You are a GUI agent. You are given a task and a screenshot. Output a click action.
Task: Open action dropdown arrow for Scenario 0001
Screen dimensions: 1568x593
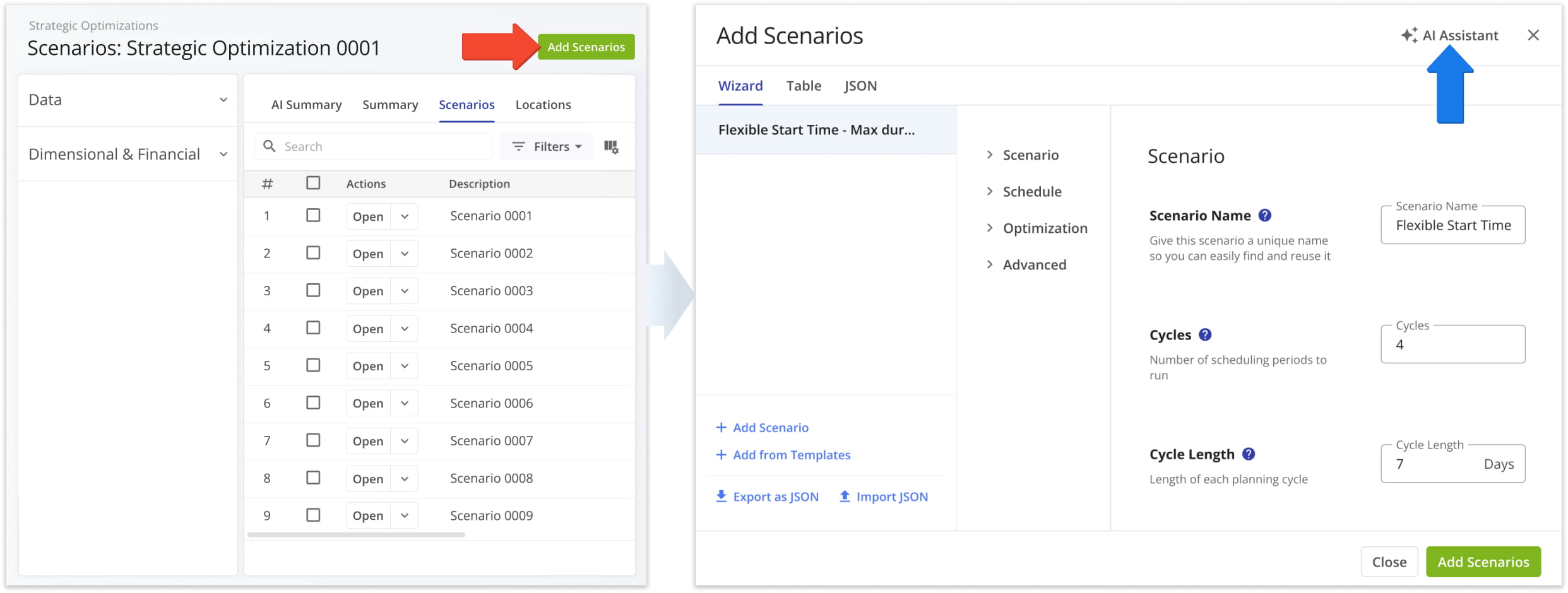405,216
